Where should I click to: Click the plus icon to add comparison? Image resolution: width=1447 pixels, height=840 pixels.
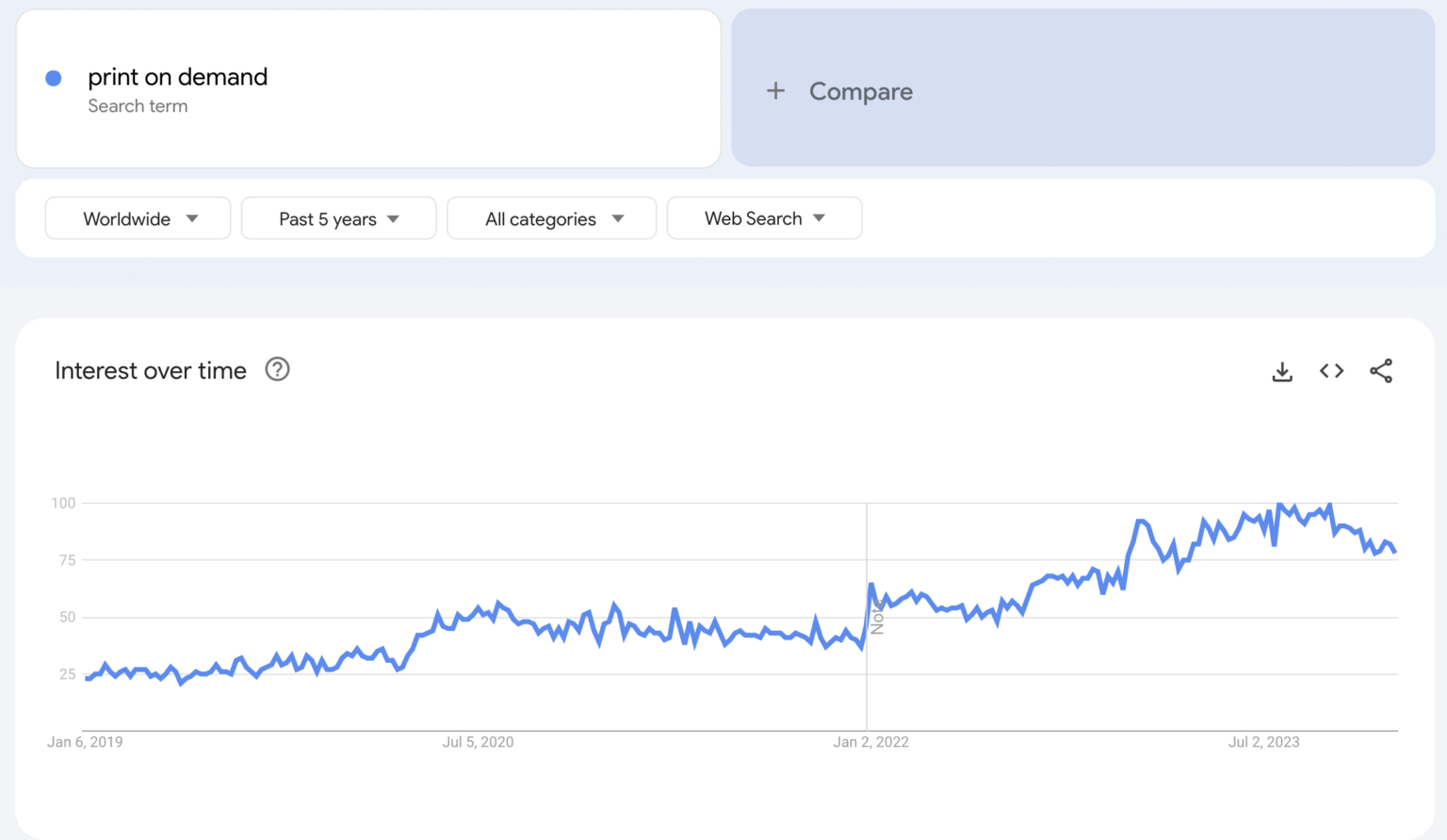click(x=775, y=90)
